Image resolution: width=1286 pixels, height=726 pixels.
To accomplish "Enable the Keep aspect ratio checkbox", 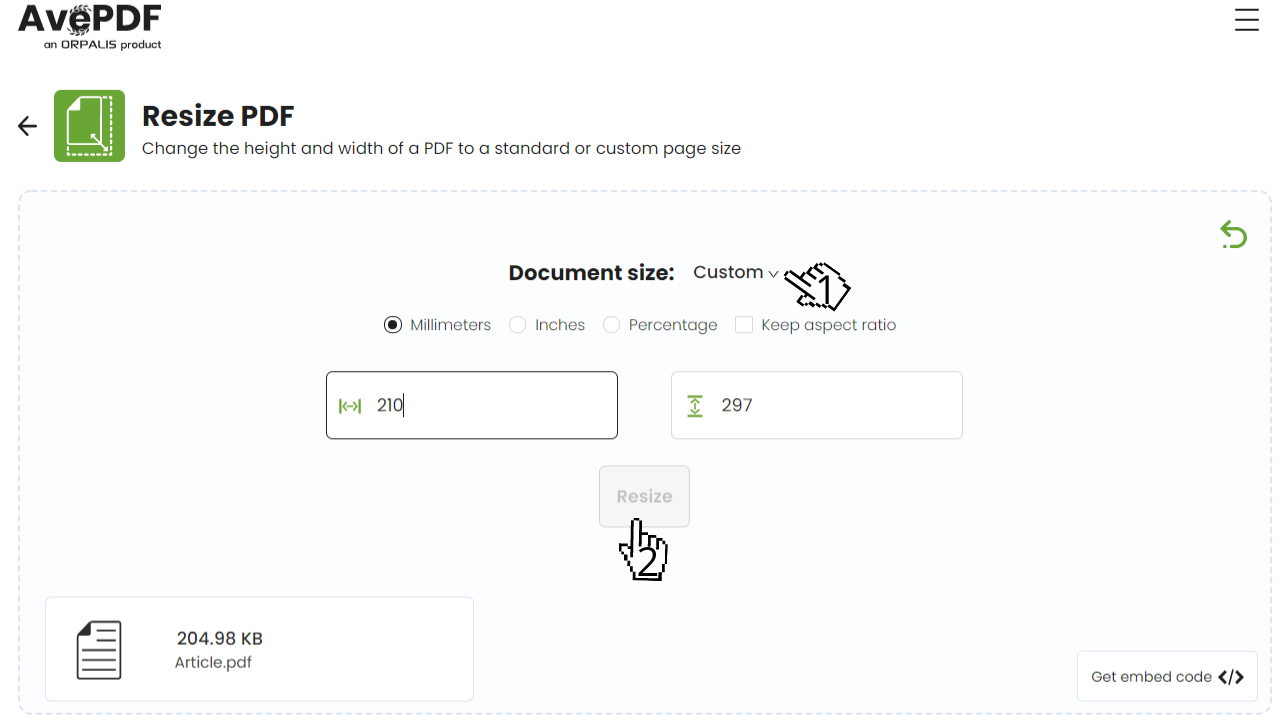I will (743, 324).
